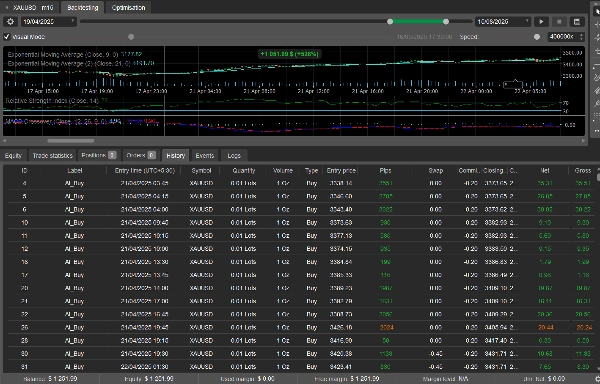Image resolution: width=600 pixels, height=384 pixels.
Task: Click the Swap column header
Action: (x=435, y=171)
